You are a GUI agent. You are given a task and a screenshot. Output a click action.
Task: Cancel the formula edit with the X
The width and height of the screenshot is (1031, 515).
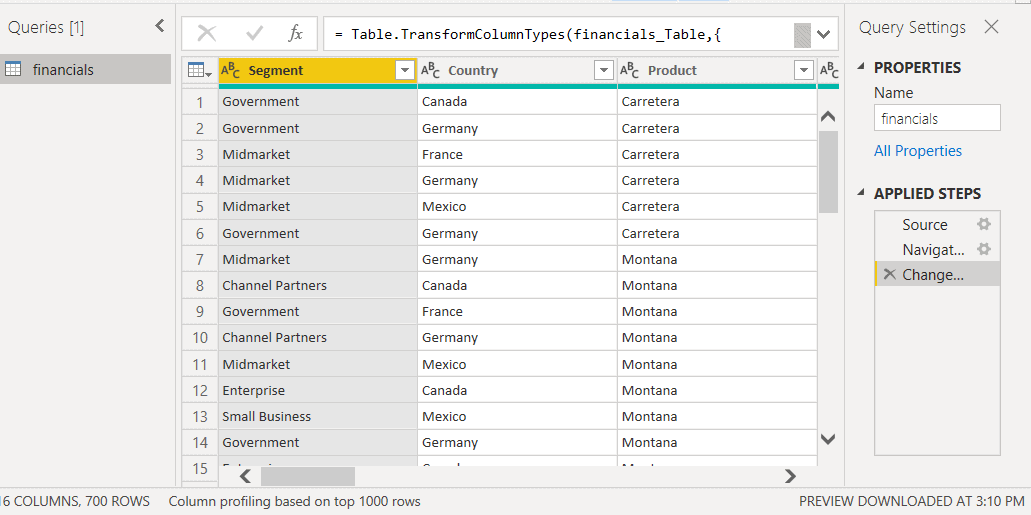click(x=207, y=34)
